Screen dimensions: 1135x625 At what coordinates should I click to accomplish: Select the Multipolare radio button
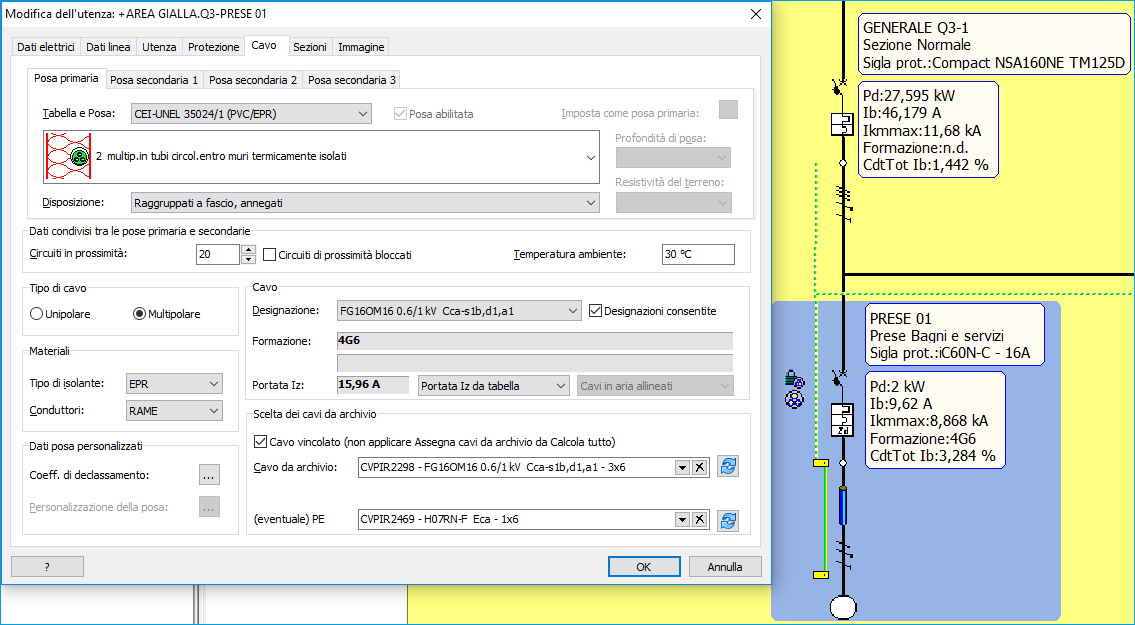coord(140,314)
